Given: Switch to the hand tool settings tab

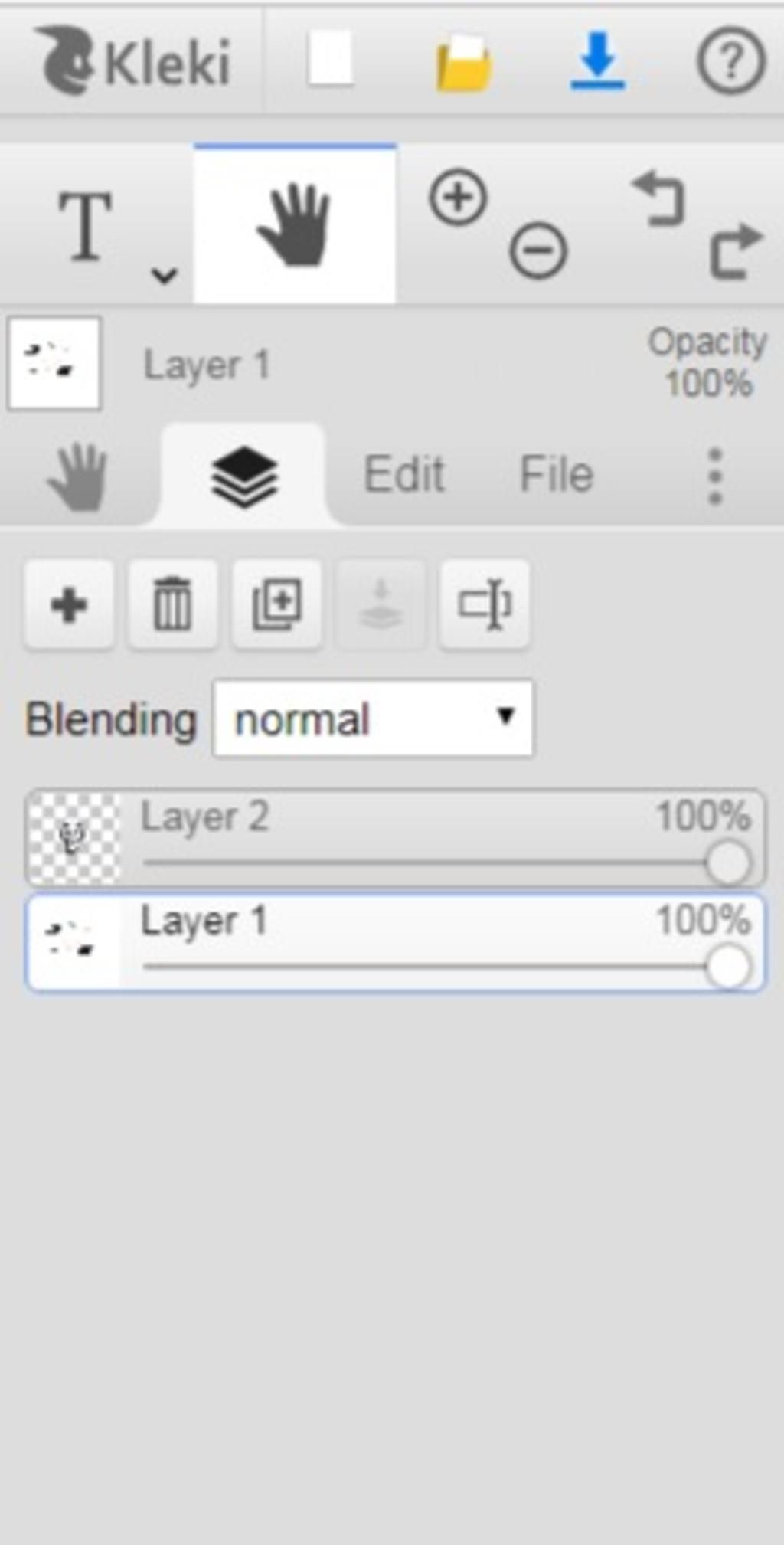Looking at the screenshot, I should (77, 476).
